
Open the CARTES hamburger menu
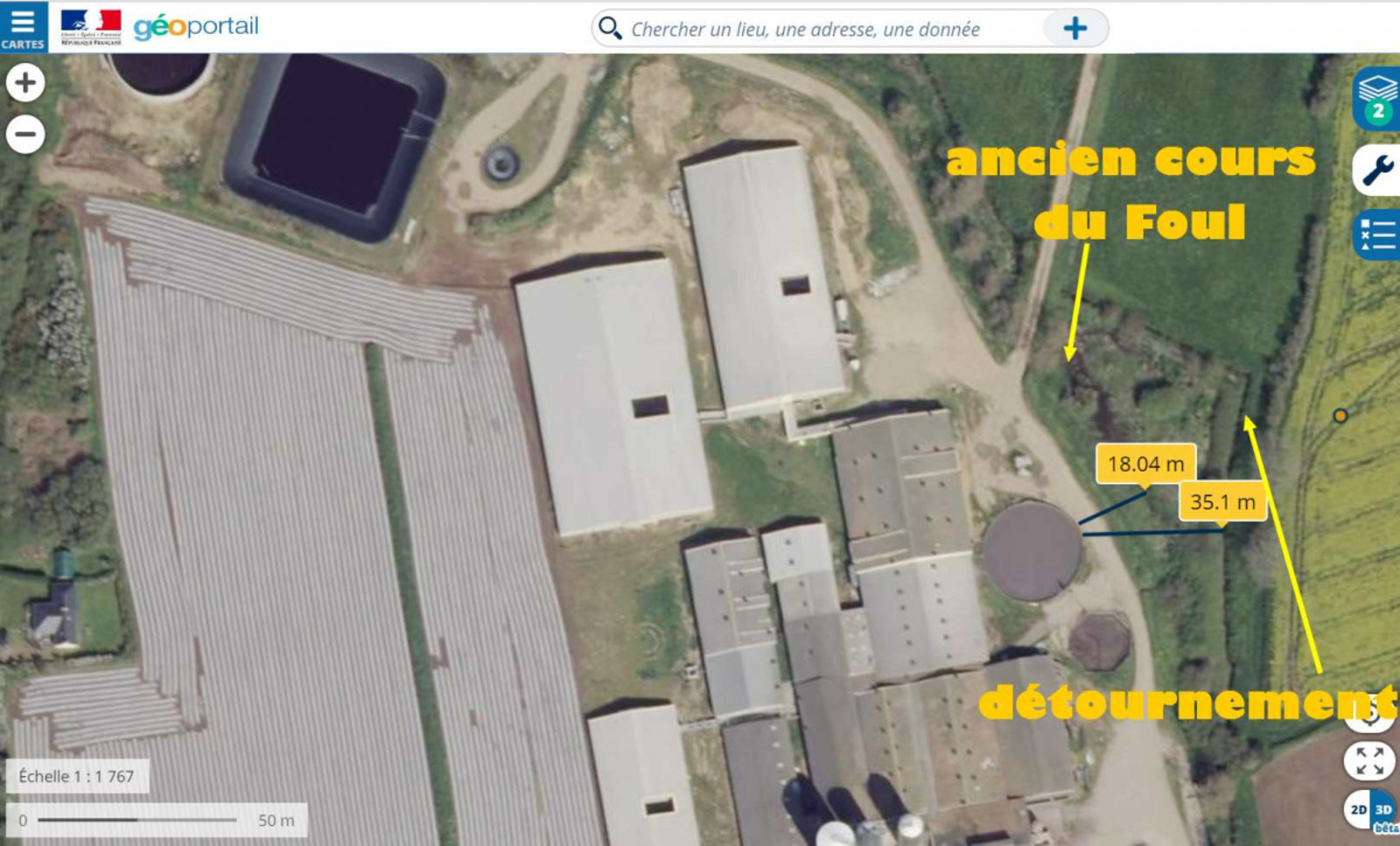(x=23, y=27)
